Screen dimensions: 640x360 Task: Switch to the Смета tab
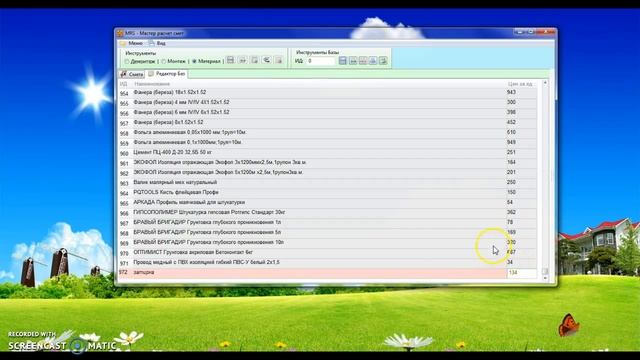click(x=132, y=74)
